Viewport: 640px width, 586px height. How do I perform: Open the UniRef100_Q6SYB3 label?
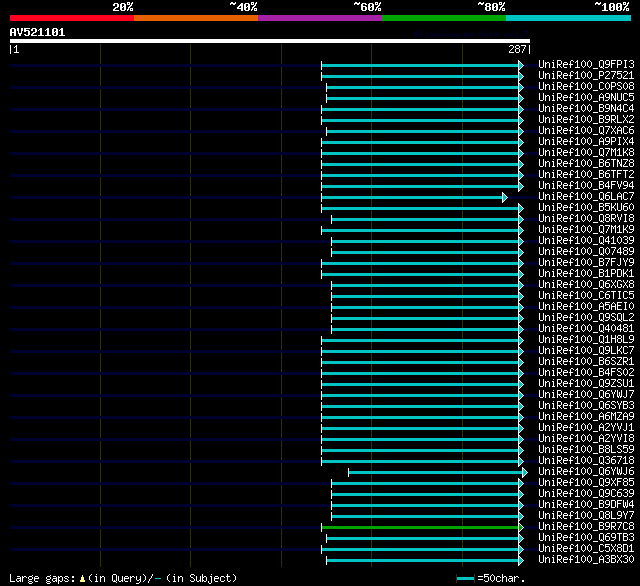[x=586, y=406]
